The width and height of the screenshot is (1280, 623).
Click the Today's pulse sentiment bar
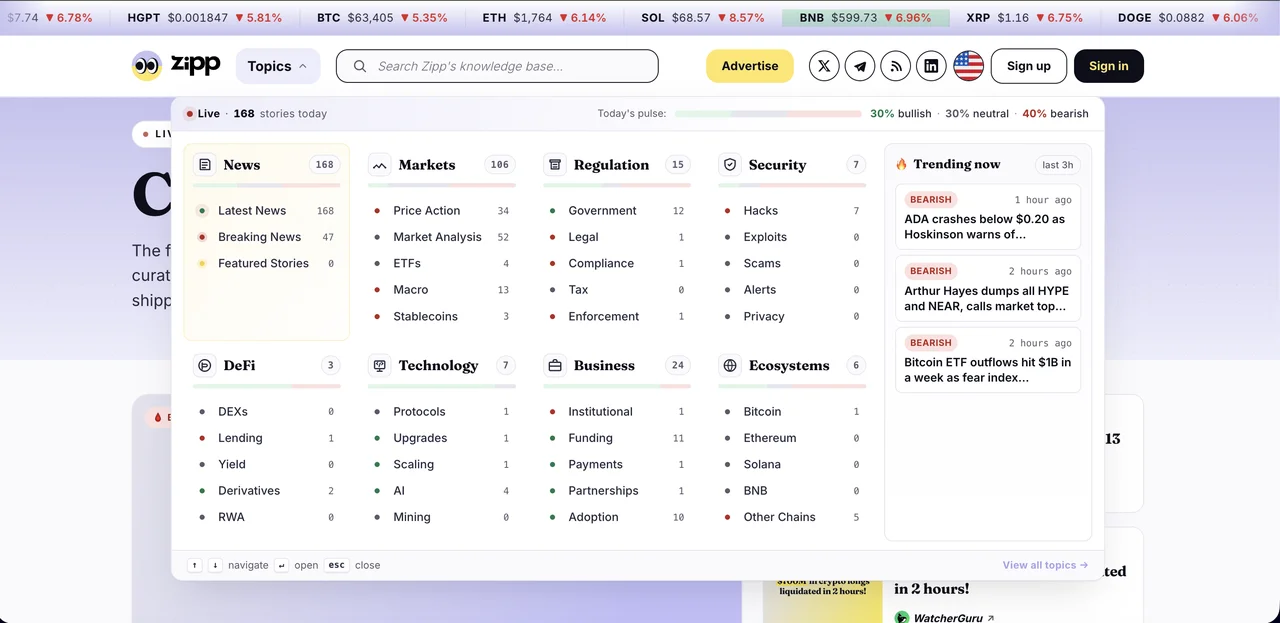[768, 114]
